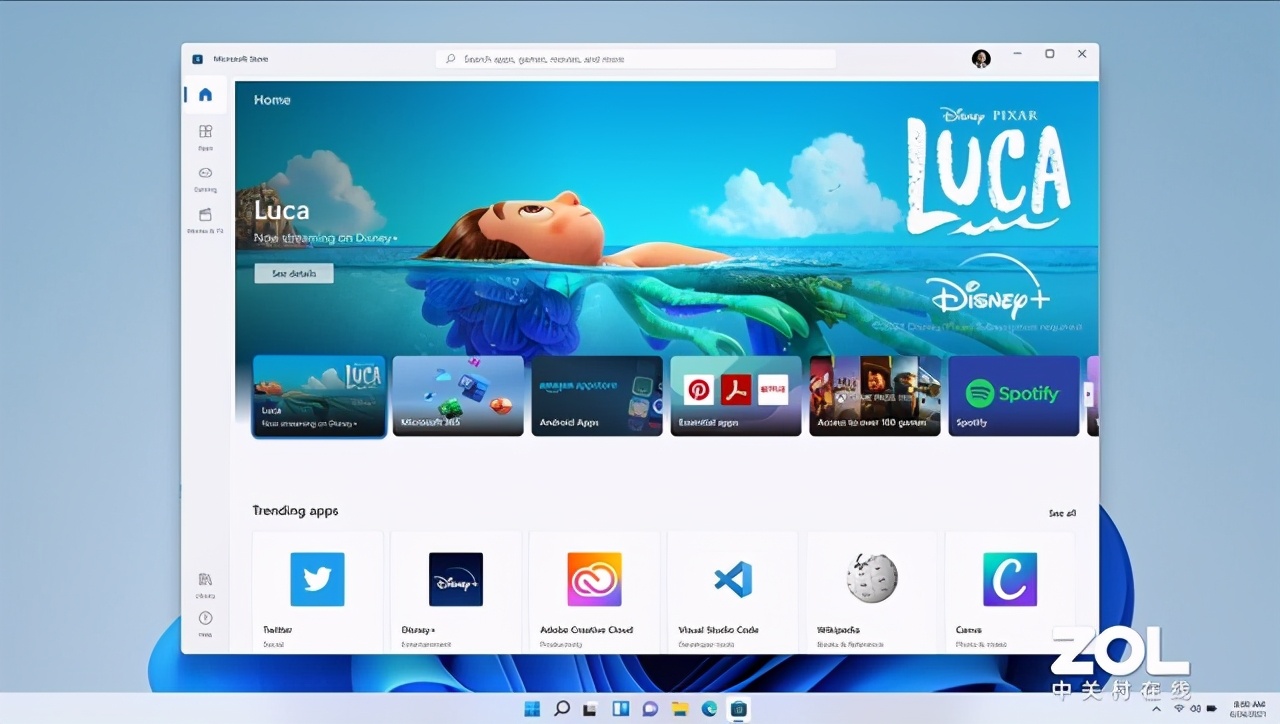The image size is (1280, 724).
Task: Click the user account avatar in the title bar
Action: click(x=981, y=58)
